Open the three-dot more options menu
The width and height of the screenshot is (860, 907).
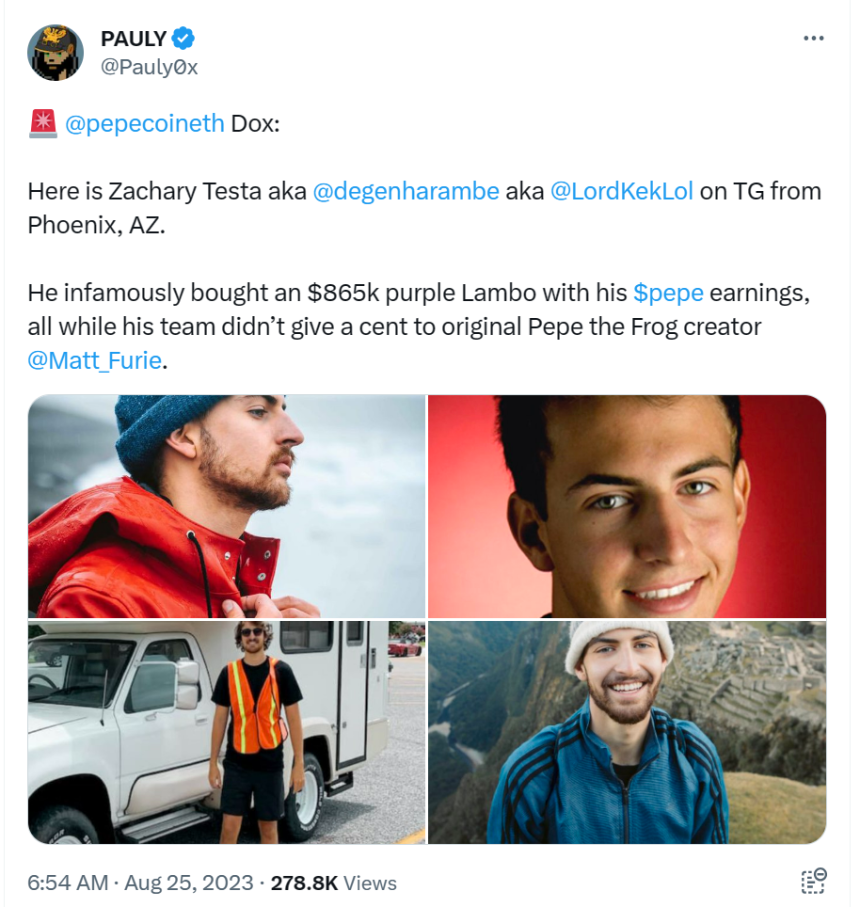point(814,38)
